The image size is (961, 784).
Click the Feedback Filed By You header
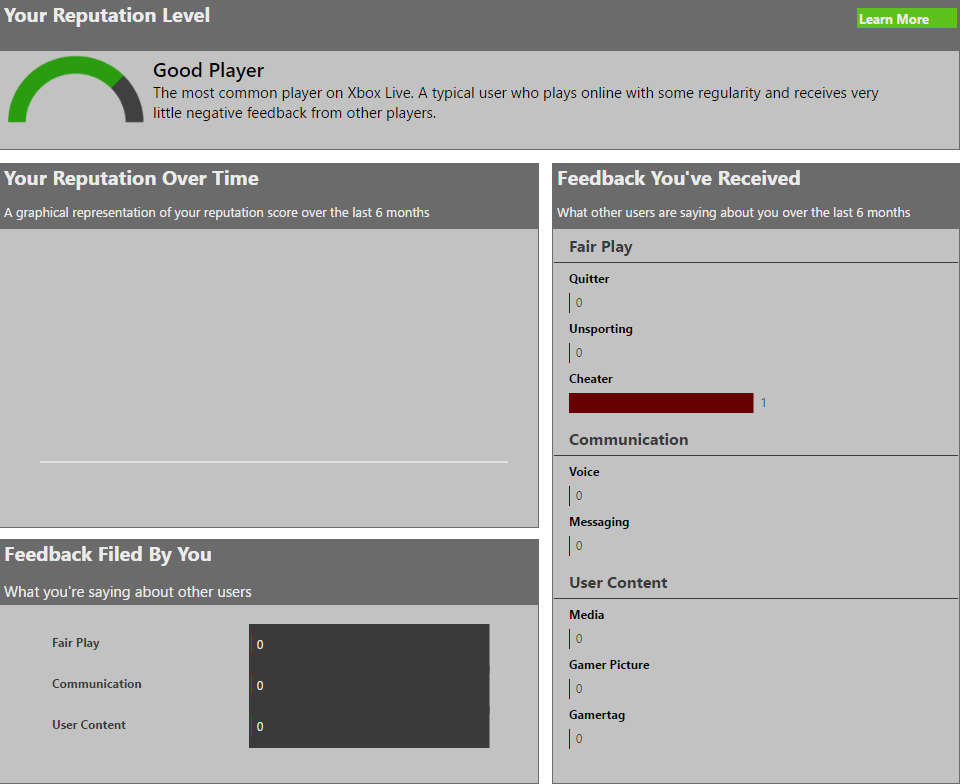click(107, 554)
